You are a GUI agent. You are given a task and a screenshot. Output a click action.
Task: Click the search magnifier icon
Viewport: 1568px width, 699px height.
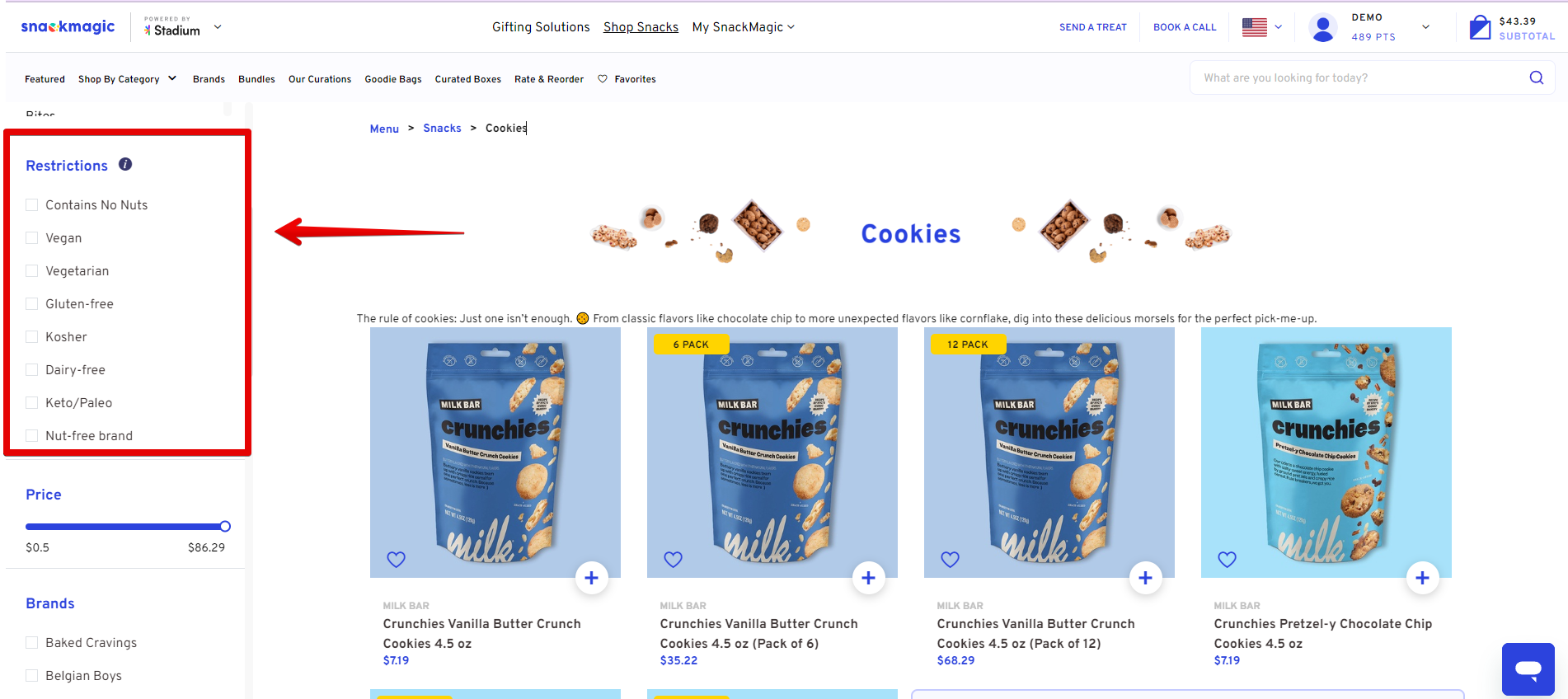coord(1536,77)
